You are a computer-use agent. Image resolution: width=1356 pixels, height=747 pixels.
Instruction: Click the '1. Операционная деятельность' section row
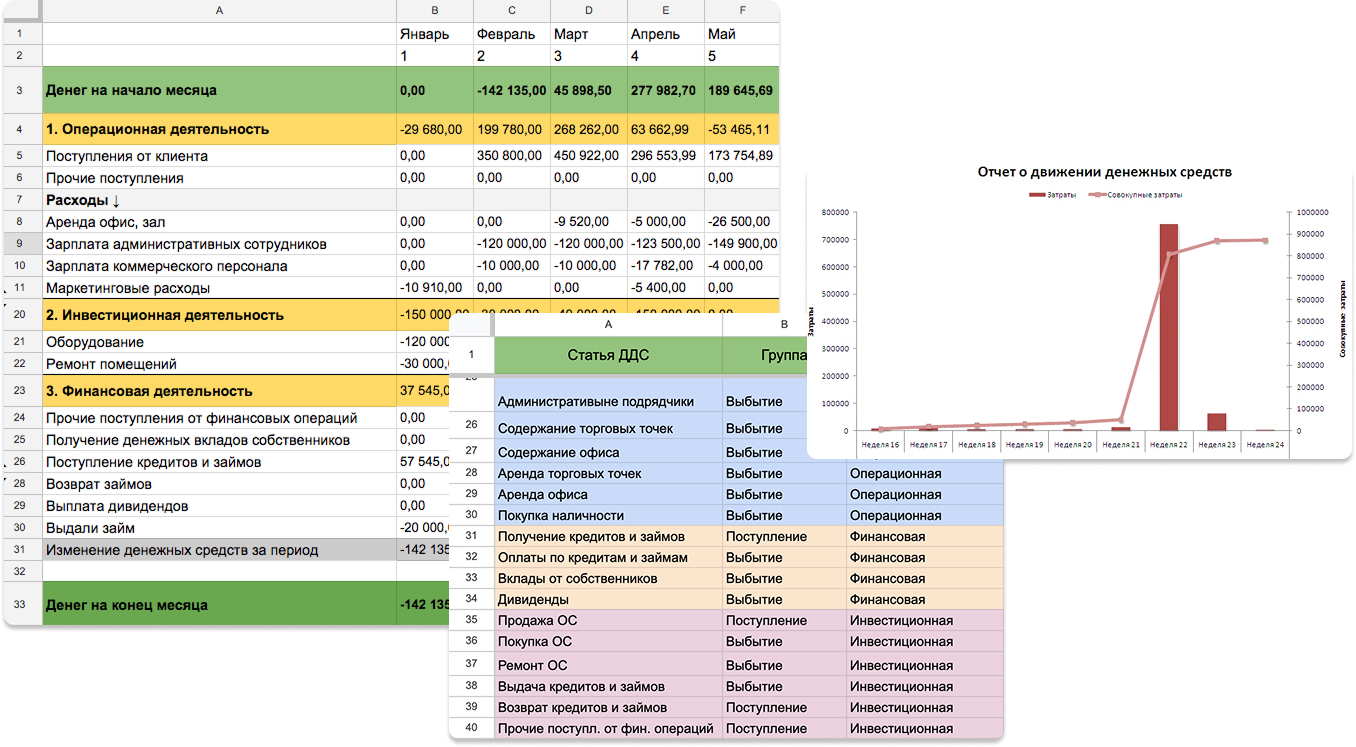219,129
